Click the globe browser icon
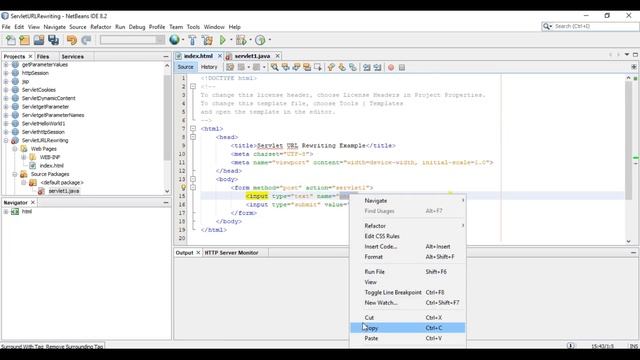This screenshot has width=640, height=360. 174,40
